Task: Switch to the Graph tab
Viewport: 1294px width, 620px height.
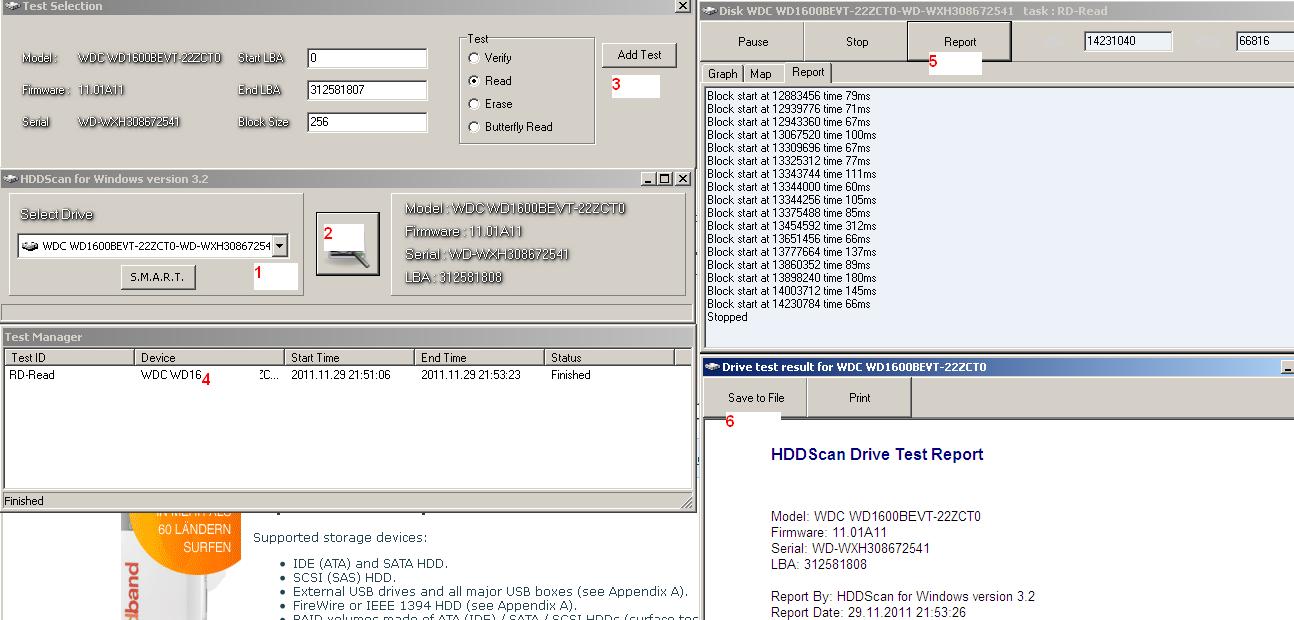Action: (x=722, y=74)
